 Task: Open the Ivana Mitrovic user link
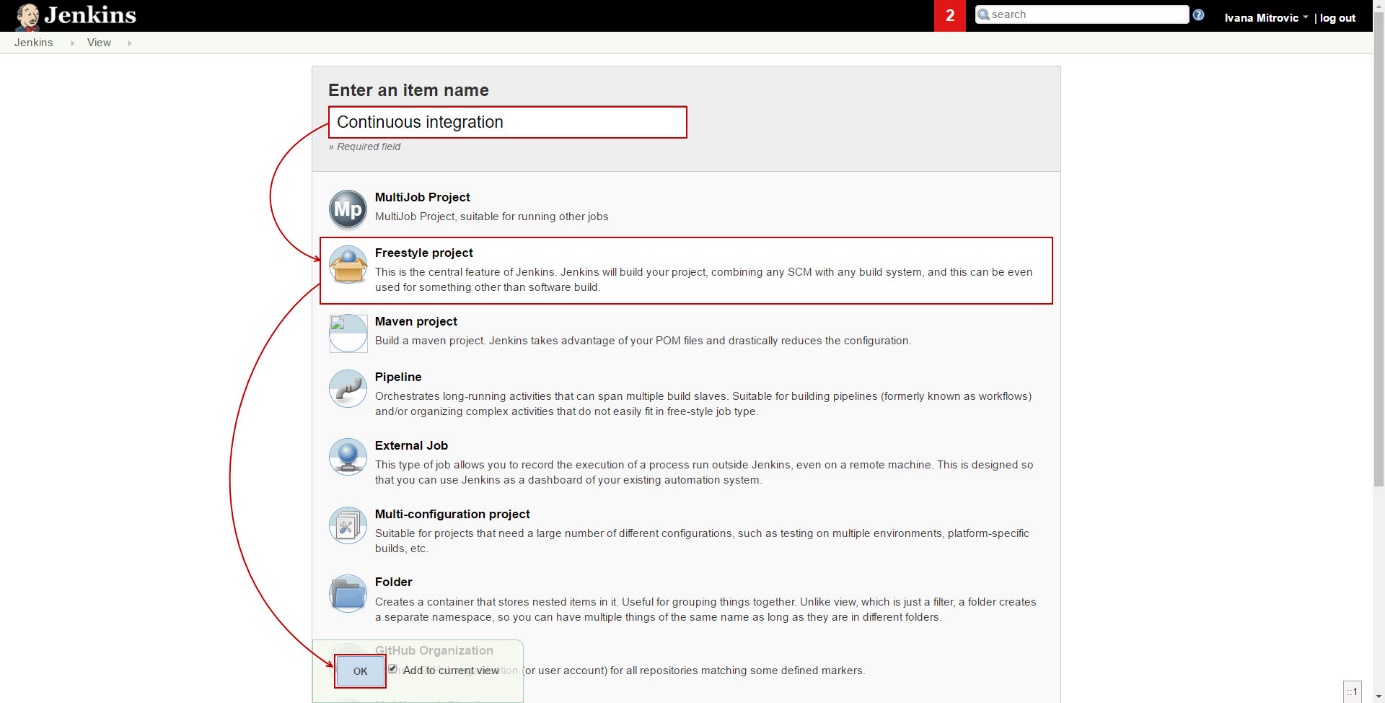pos(1262,18)
